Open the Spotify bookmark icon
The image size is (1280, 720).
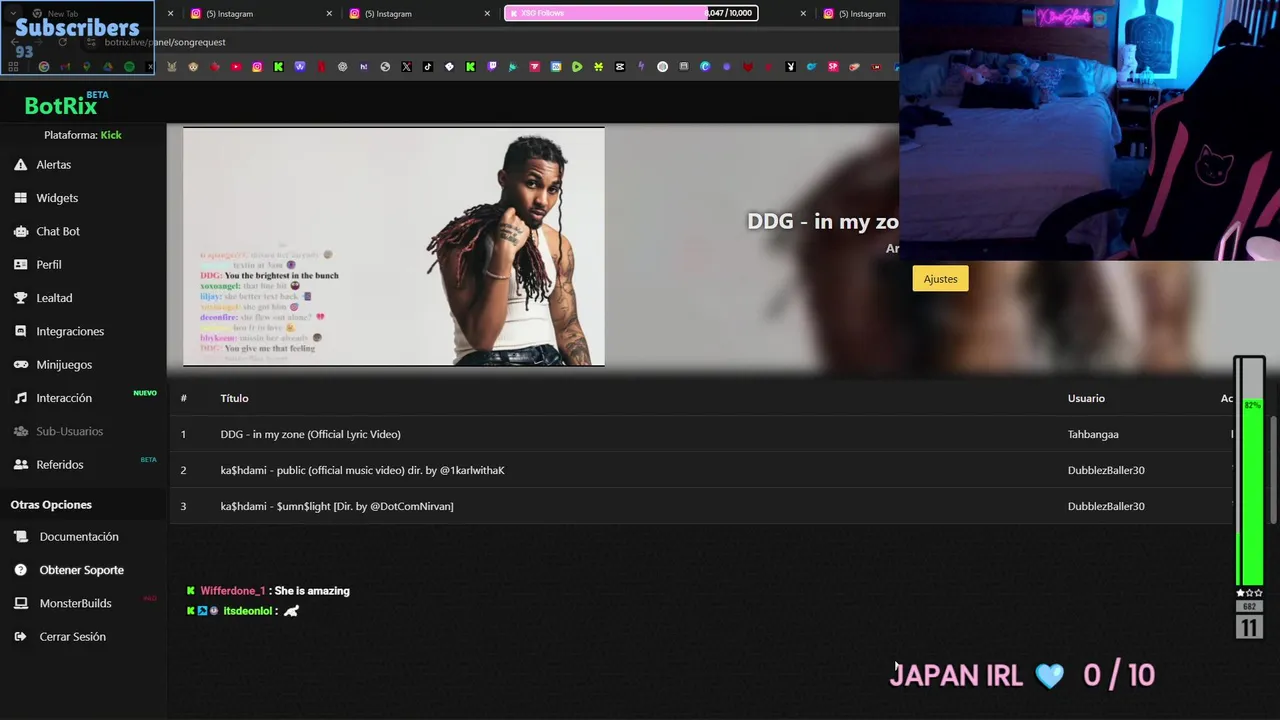129,67
